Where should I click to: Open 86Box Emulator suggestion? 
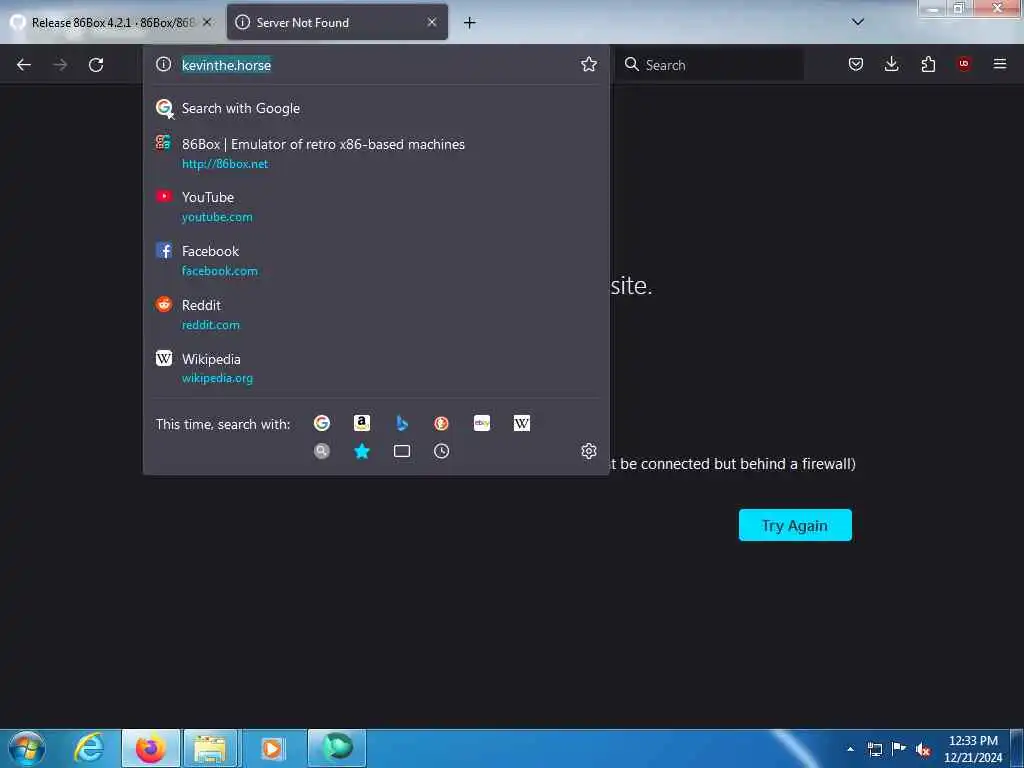376,153
